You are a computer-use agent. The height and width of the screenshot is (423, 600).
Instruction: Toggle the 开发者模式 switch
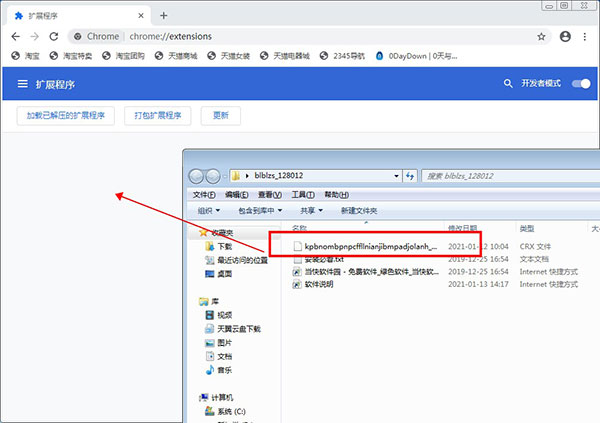pos(580,85)
